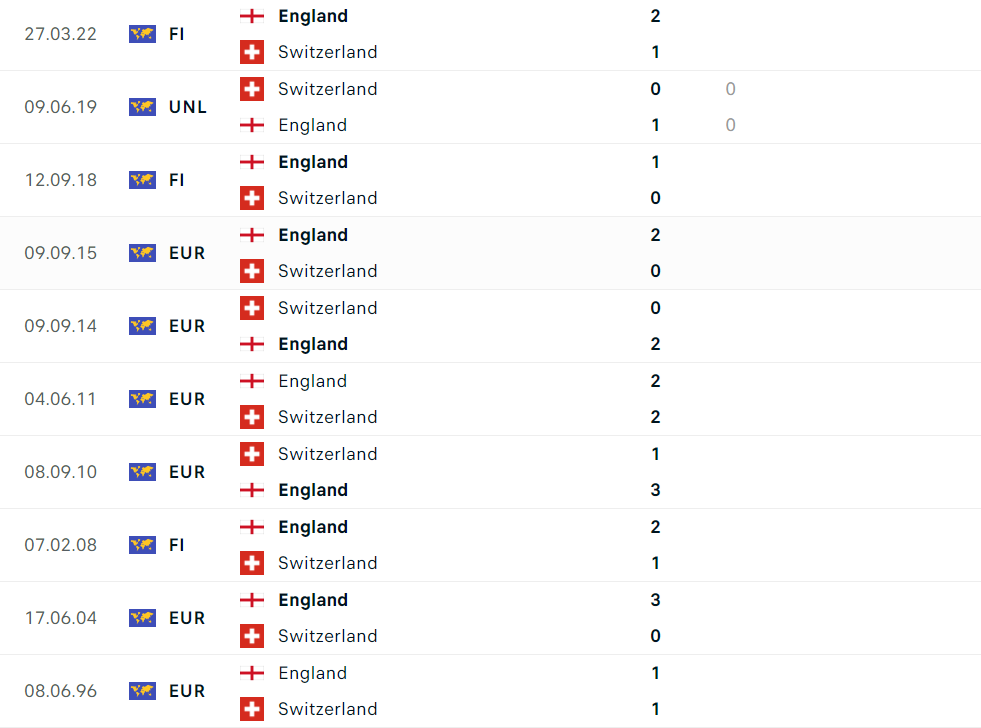This screenshot has height=728, width=981.
Task: Open the 08.06.96 match date
Action: [x=61, y=691]
